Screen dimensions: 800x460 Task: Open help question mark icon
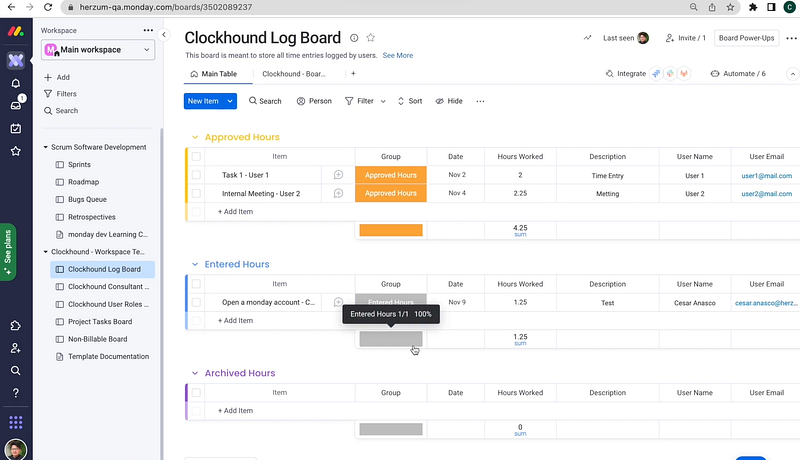pos(16,393)
